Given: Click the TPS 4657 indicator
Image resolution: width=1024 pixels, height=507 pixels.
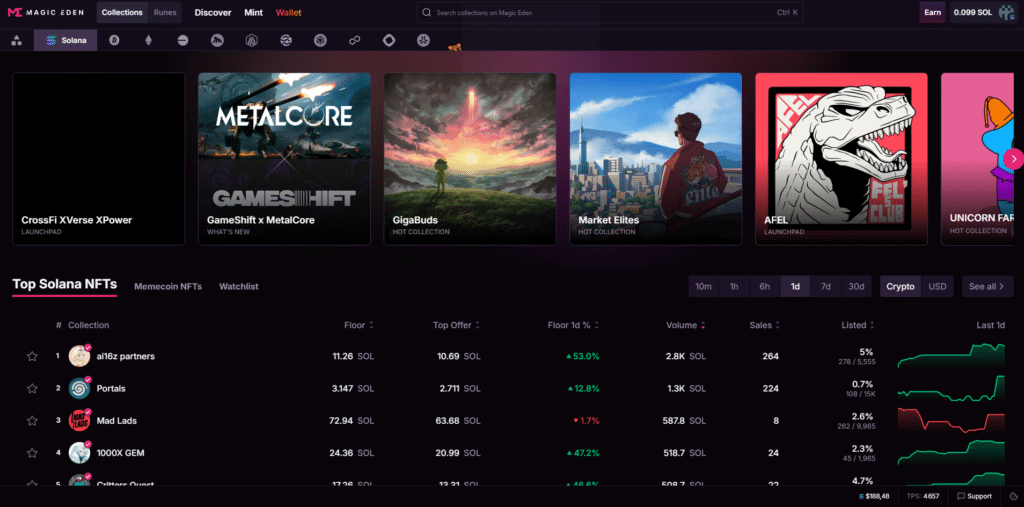Looking at the screenshot, I should 923,497.
